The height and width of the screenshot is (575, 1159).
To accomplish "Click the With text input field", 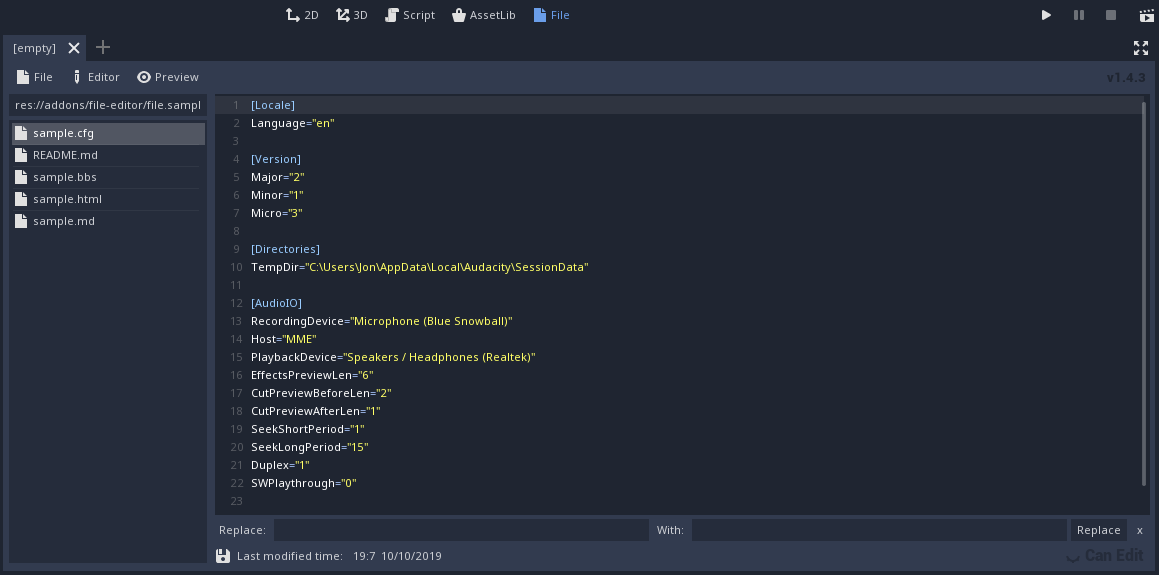I will (879, 530).
